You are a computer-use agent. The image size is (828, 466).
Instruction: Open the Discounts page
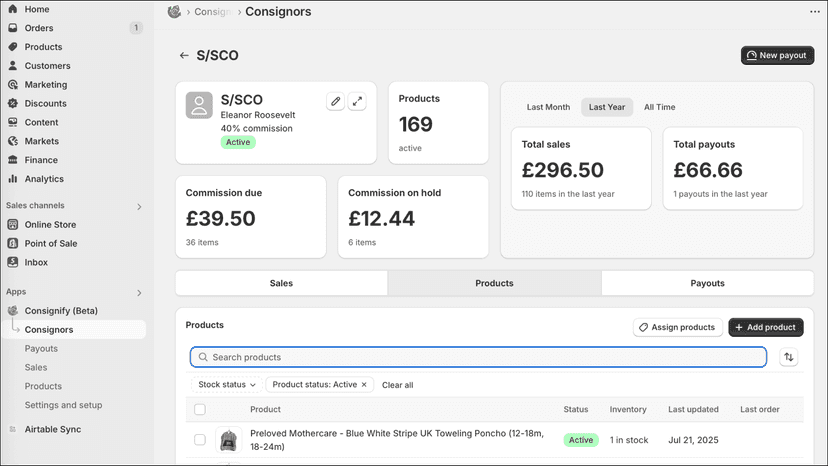(45, 104)
